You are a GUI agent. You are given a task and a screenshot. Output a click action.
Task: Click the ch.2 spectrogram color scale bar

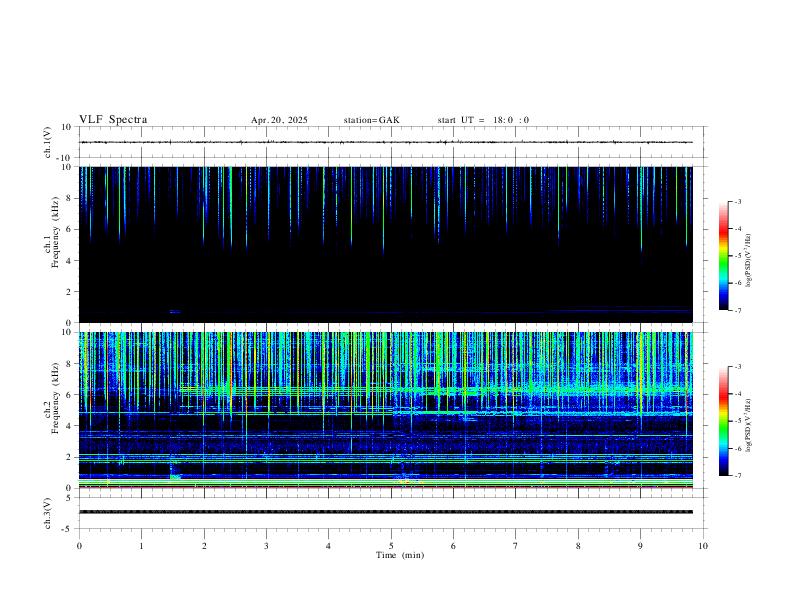coord(723,421)
